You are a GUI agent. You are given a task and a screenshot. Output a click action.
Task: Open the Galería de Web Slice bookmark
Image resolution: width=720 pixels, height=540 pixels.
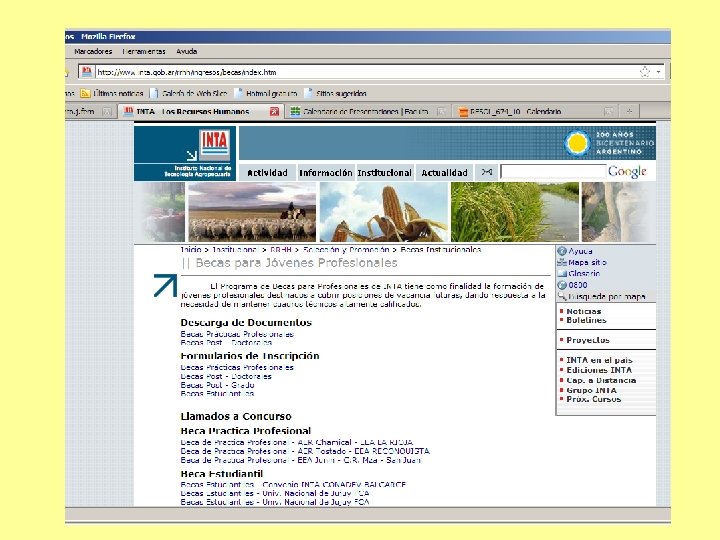coord(189,94)
